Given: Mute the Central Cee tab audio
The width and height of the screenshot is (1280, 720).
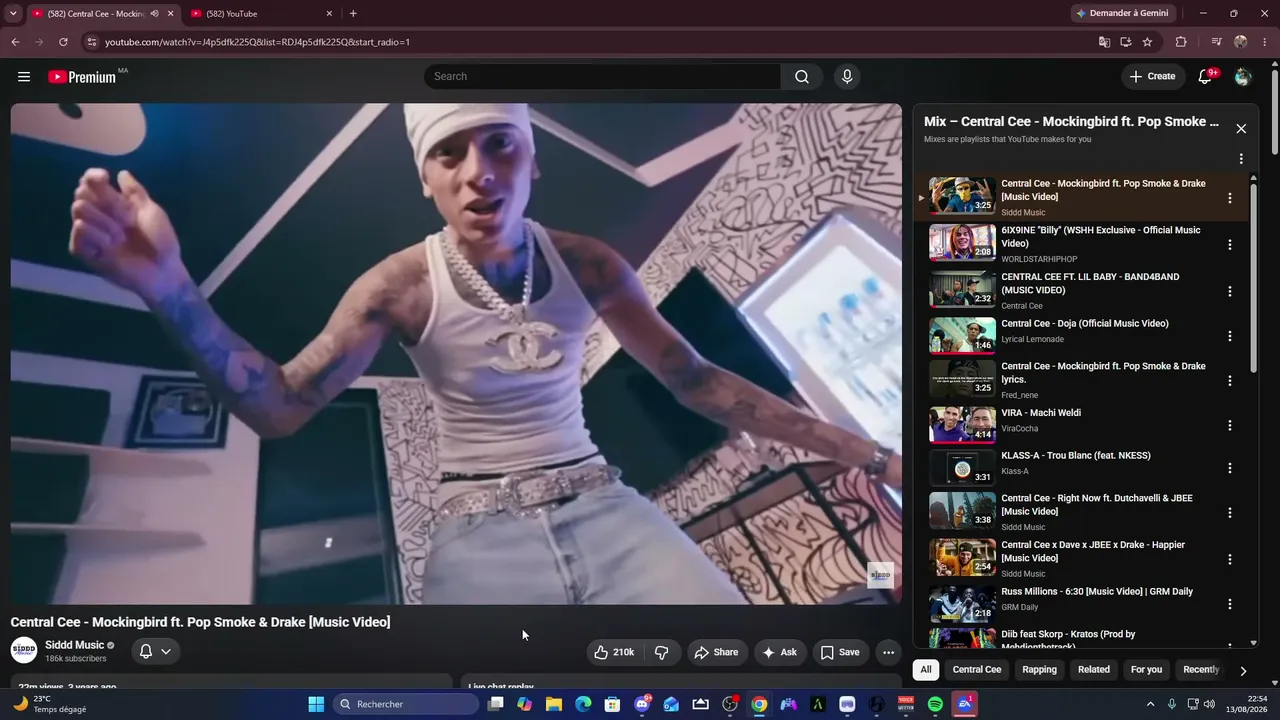Looking at the screenshot, I should (154, 14).
